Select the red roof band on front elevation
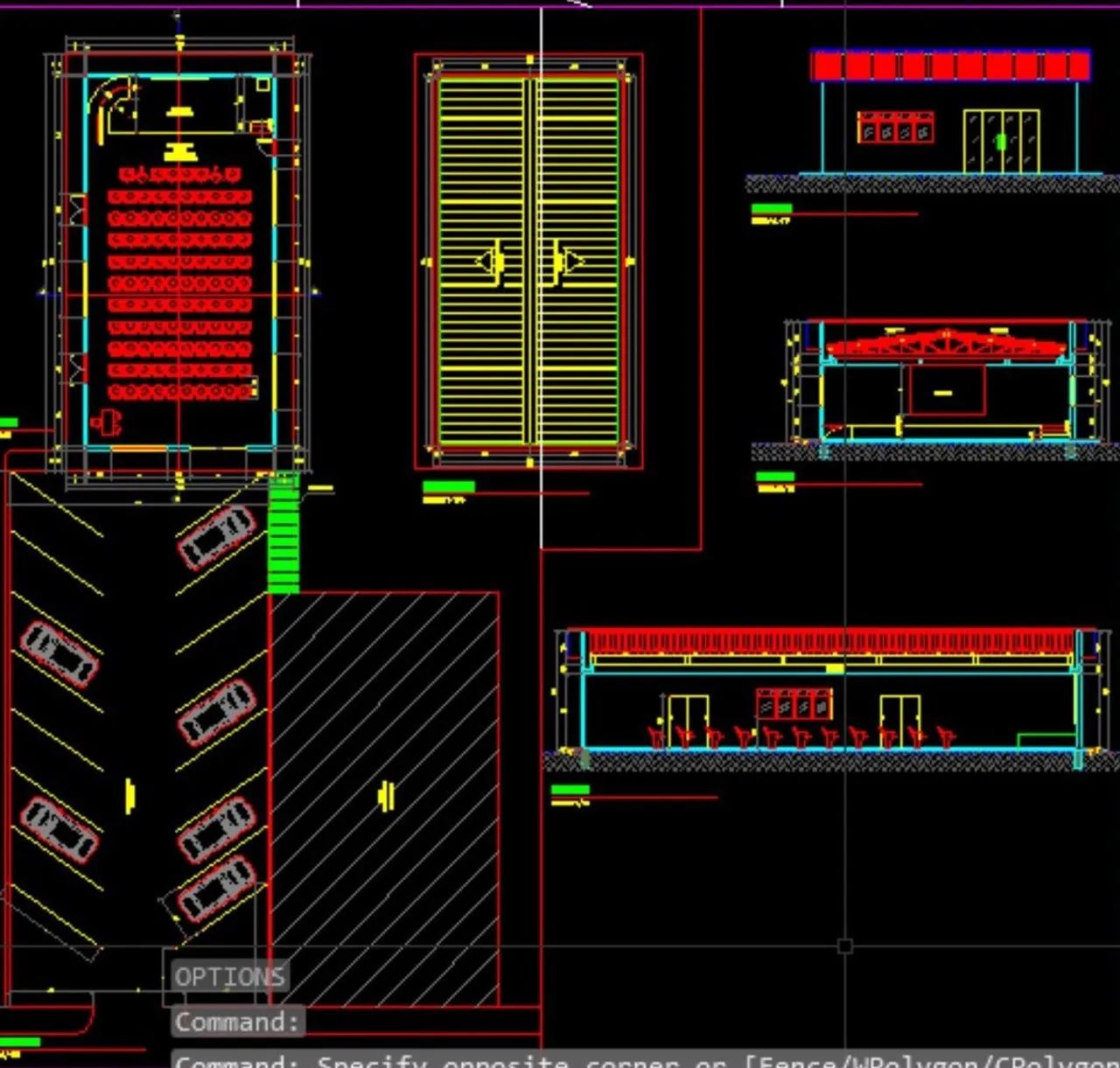 [951, 66]
